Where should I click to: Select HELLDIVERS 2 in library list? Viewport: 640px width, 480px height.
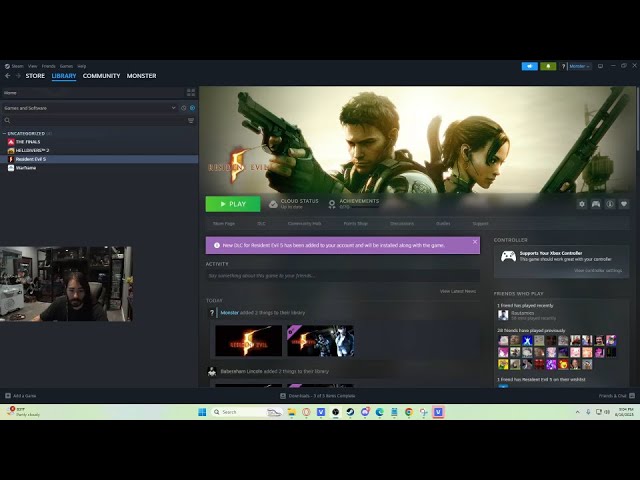point(32,150)
